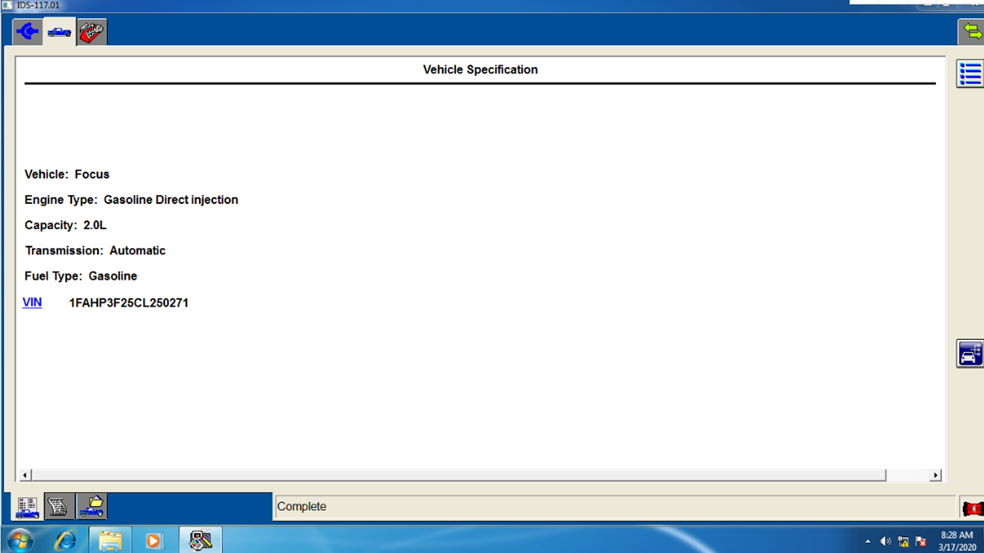Screen dimensions: 984x553
Task: Click the network tray icon
Action: pyautogui.click(x=903, y=541)
